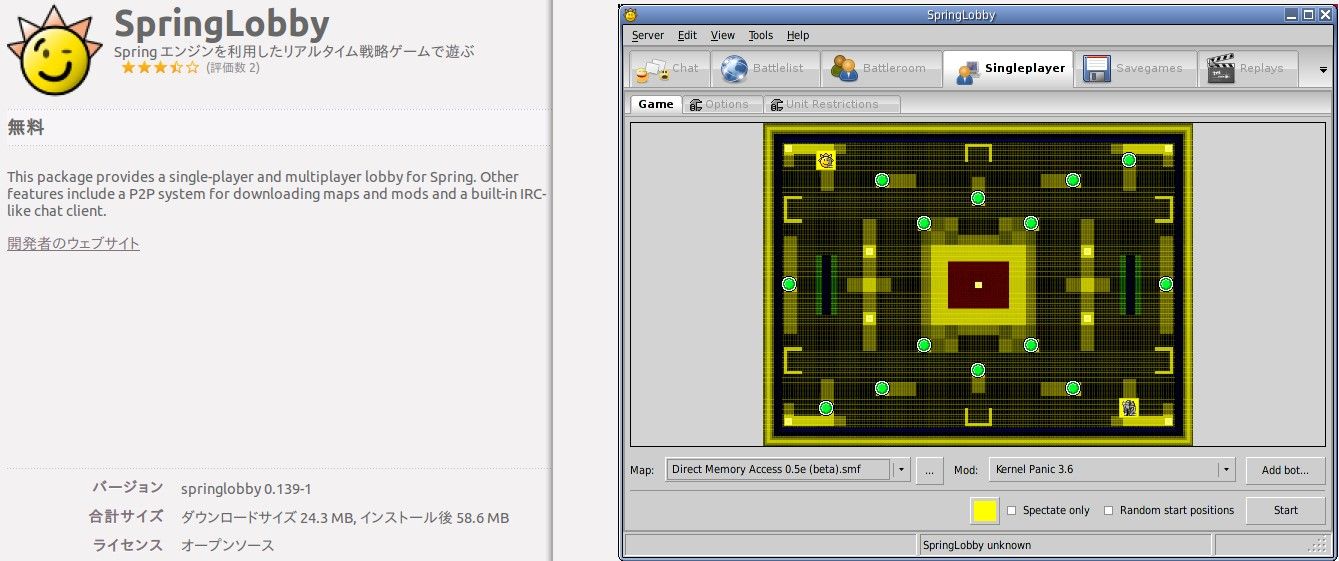Switch to the Replays tab
This screenshot has height=561, width=1339.
(x=1247, y=69)
